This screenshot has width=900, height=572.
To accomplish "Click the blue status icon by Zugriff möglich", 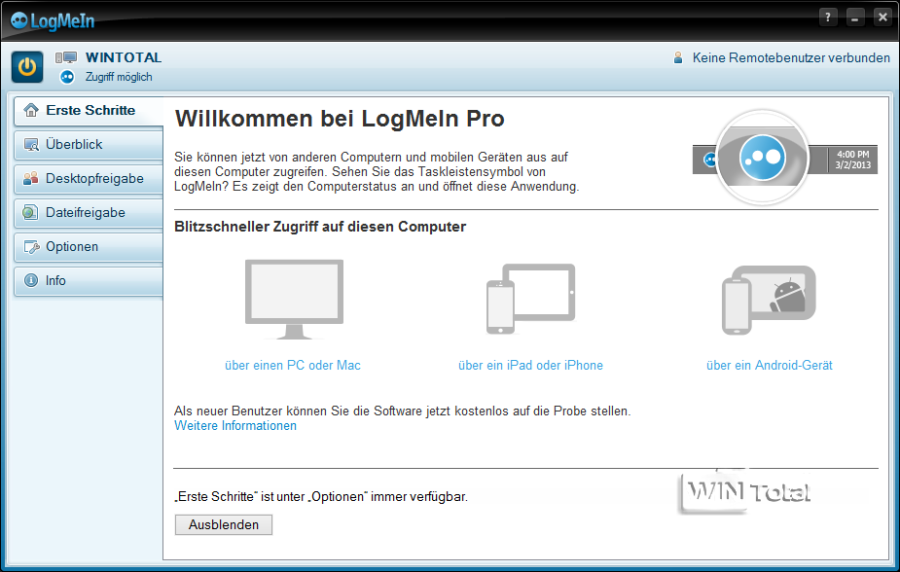I will [67, 77].
